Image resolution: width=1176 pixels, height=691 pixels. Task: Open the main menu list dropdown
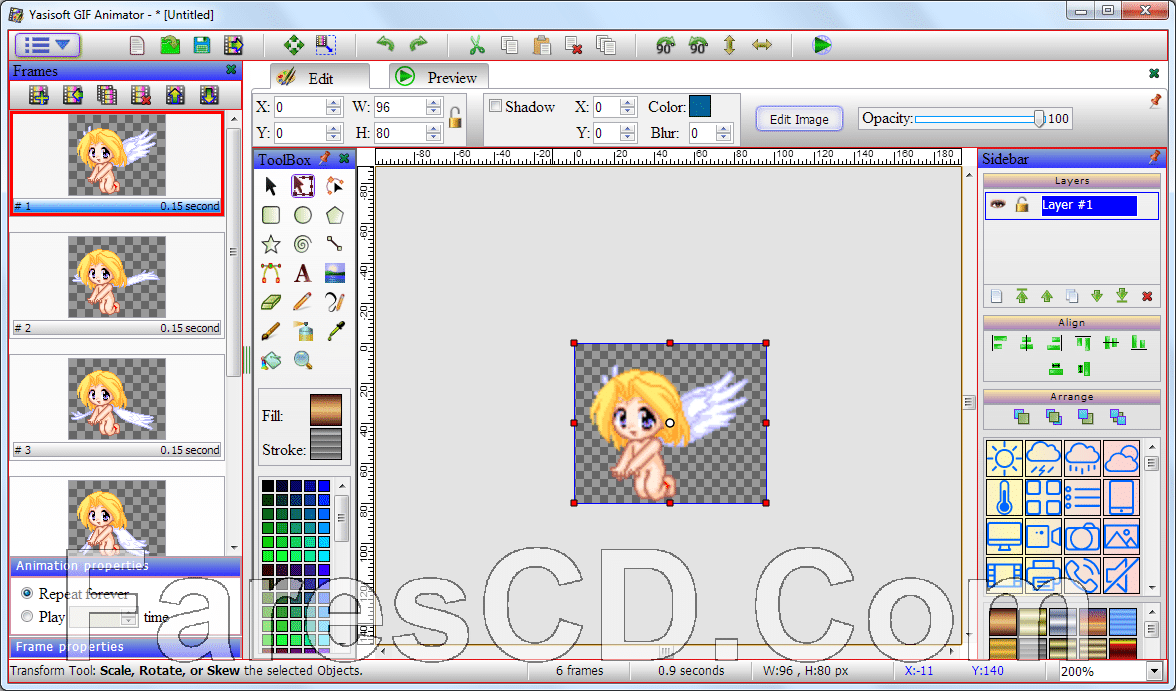click(47, 45)
